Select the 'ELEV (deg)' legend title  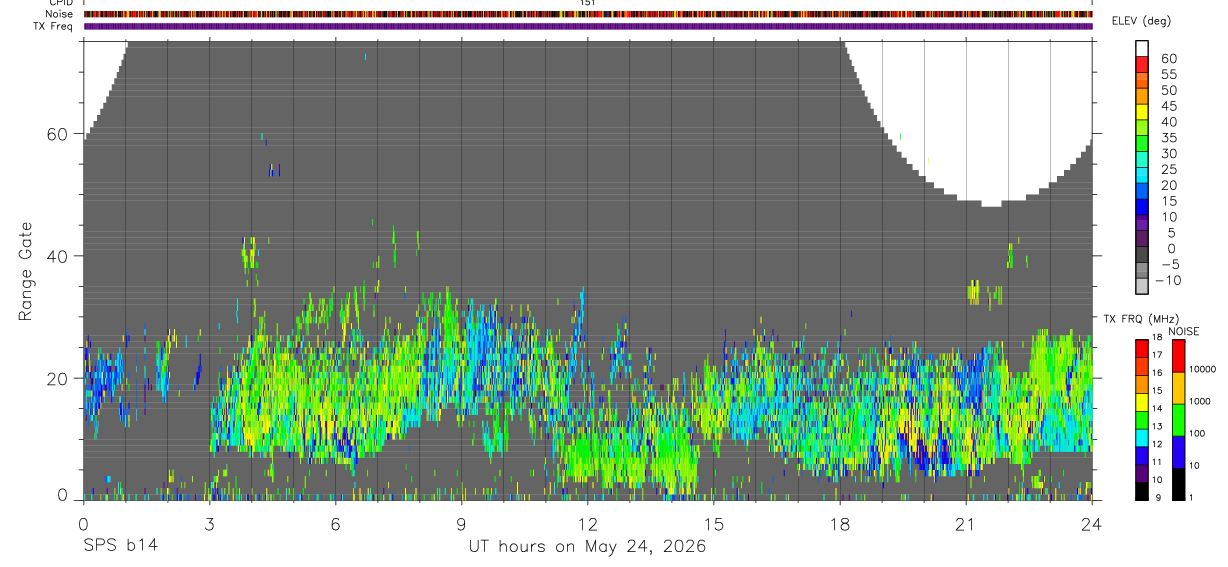coord(1142,21)
